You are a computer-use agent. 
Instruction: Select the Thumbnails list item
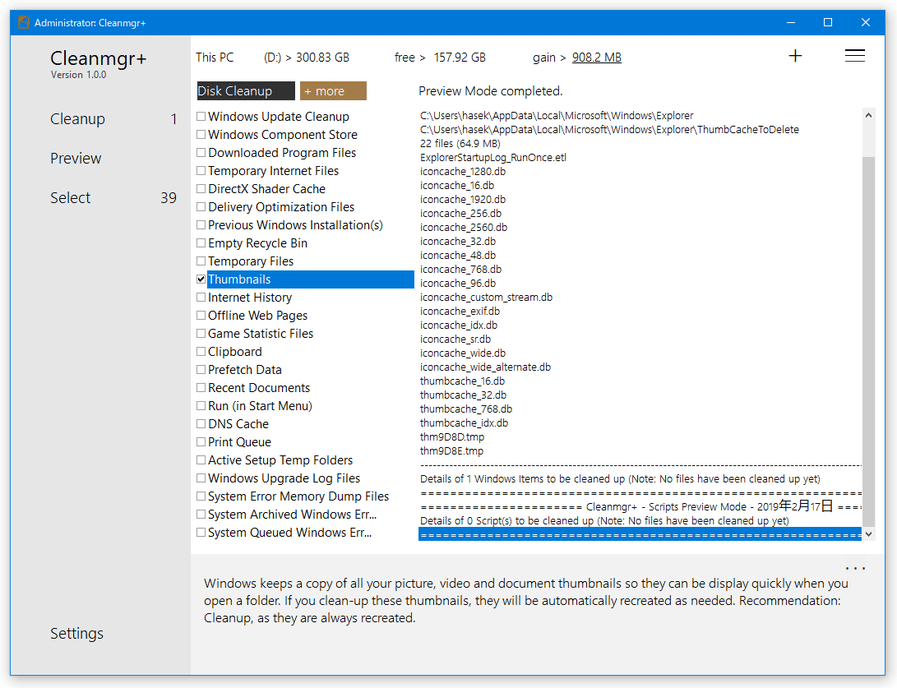click(310, 279)
